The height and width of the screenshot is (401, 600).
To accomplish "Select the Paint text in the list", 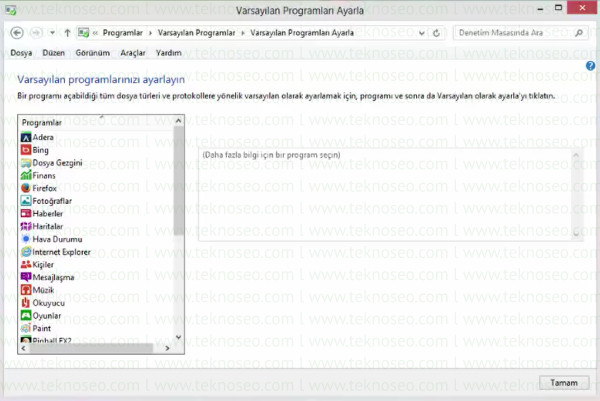I will click(x=42, y=328).
